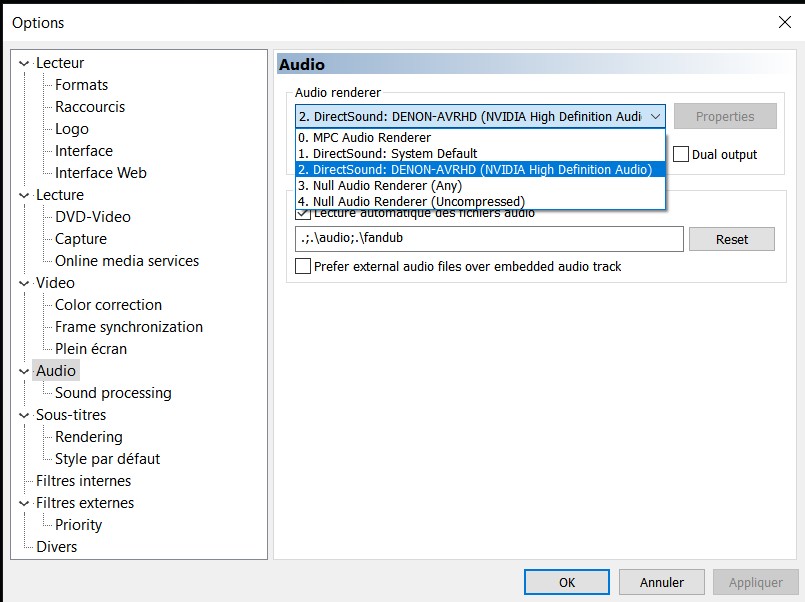Viewport: 805px width, 602px height.
Task: Select Null Audio Renderer (Any)
Action: [x=480, y=185]
